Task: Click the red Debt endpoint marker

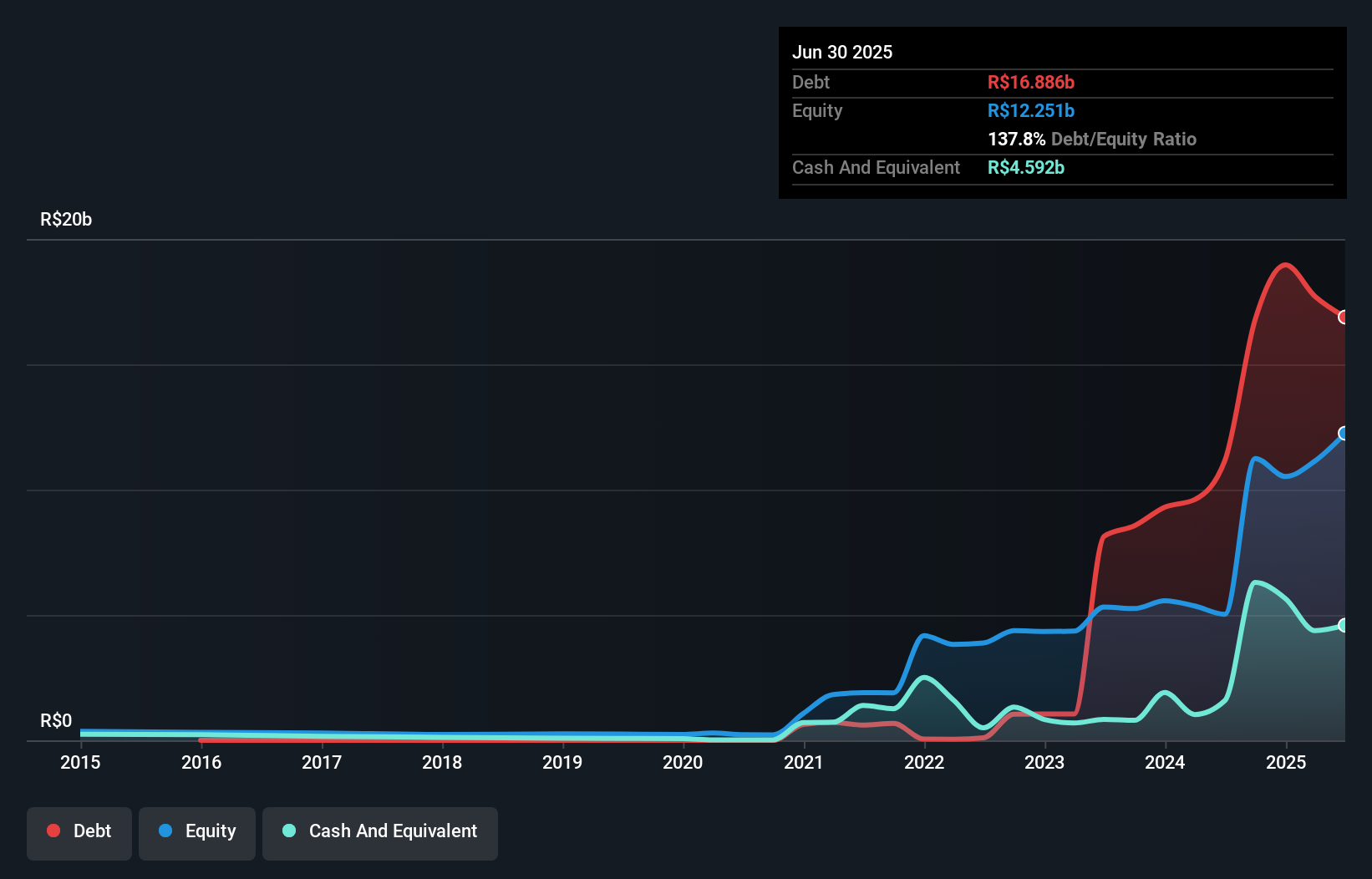Action: point(1344,317)
